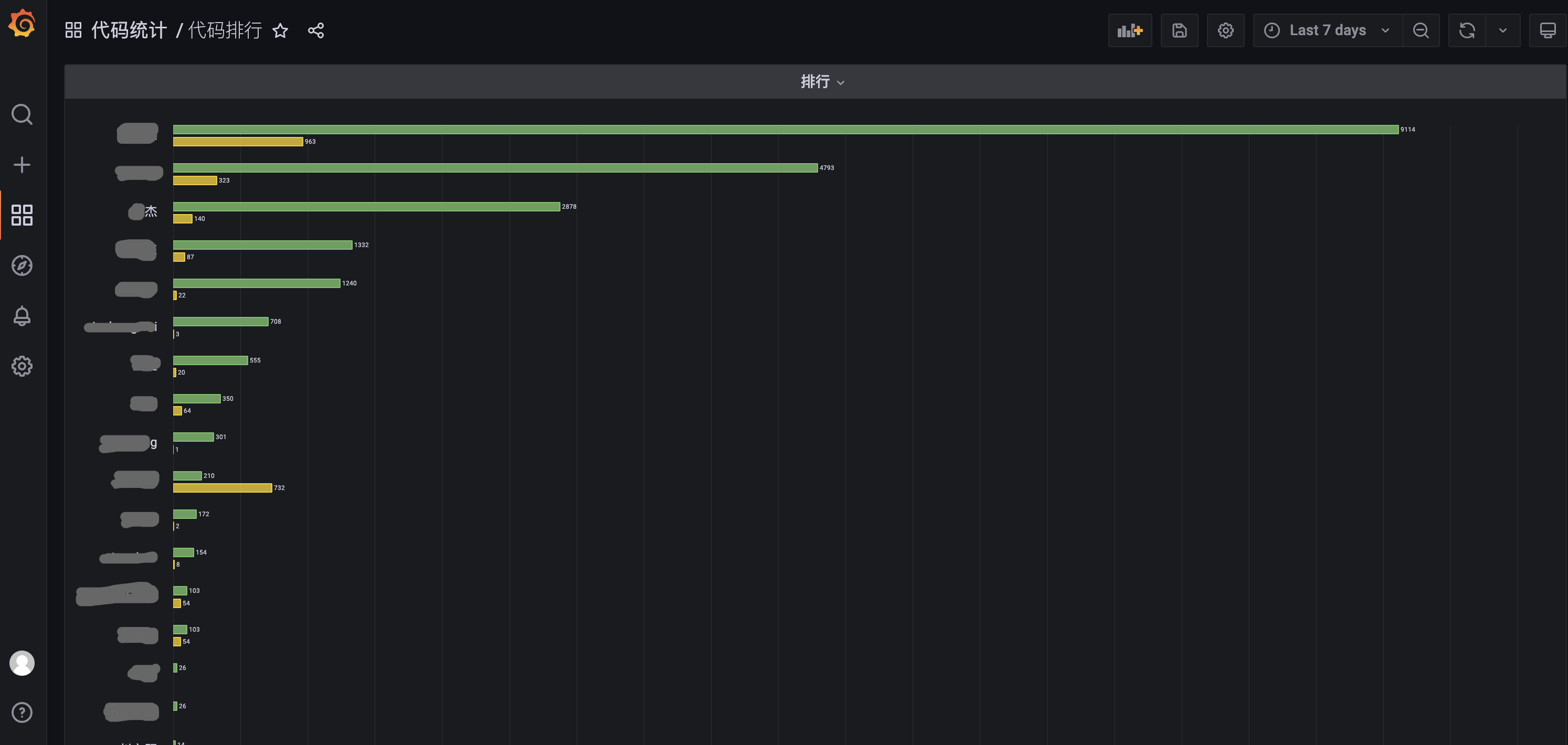
Task: Open the Grafana home logo
Action: pyautogui.click(x=22, y=24)
